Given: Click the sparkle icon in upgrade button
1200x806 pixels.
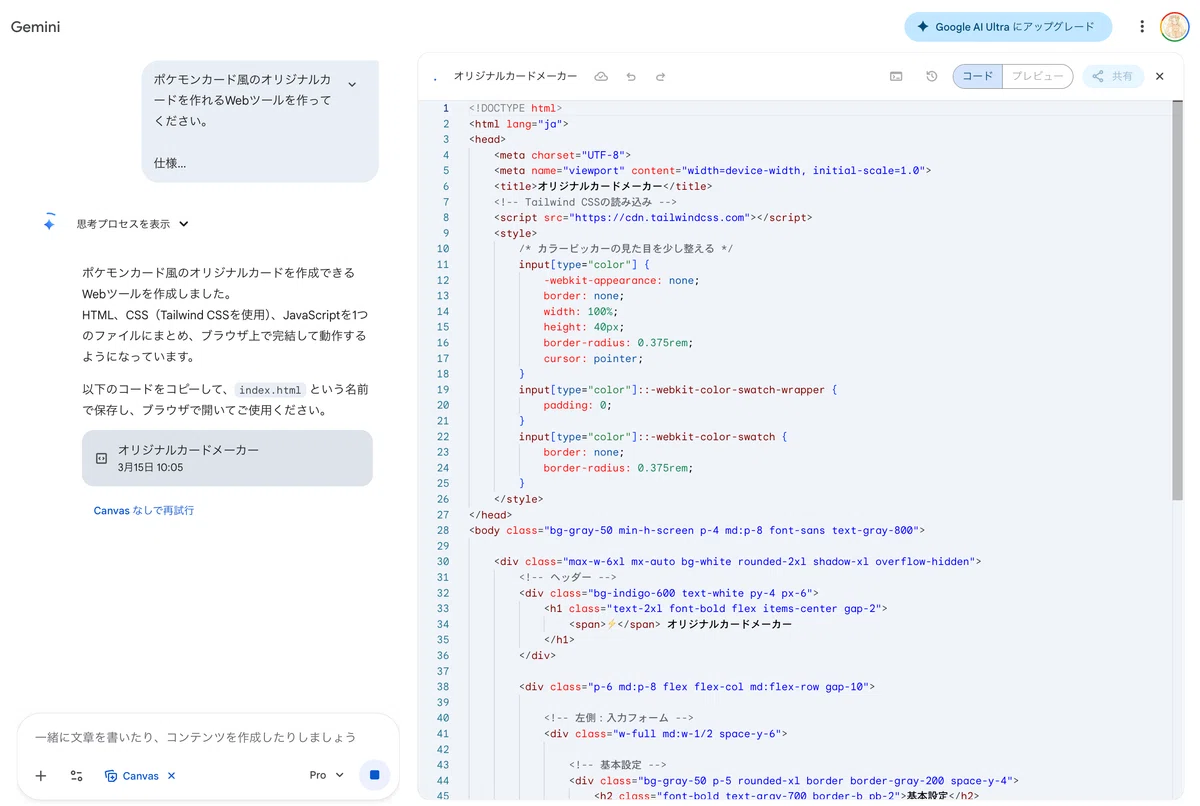Looking at the screenshot, I should [x=922, y=27].
